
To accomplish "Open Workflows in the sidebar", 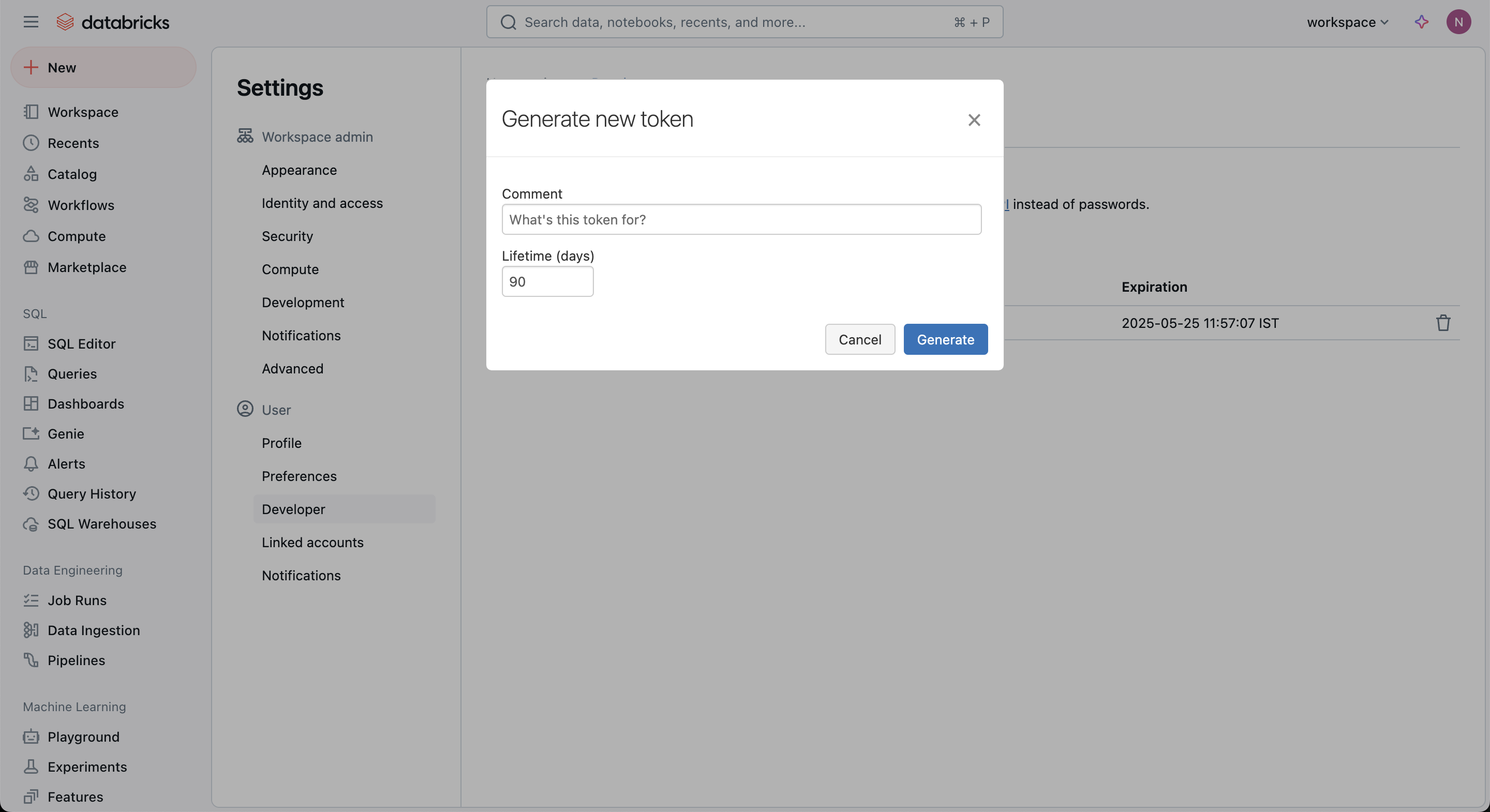I will tap(80, 205).
